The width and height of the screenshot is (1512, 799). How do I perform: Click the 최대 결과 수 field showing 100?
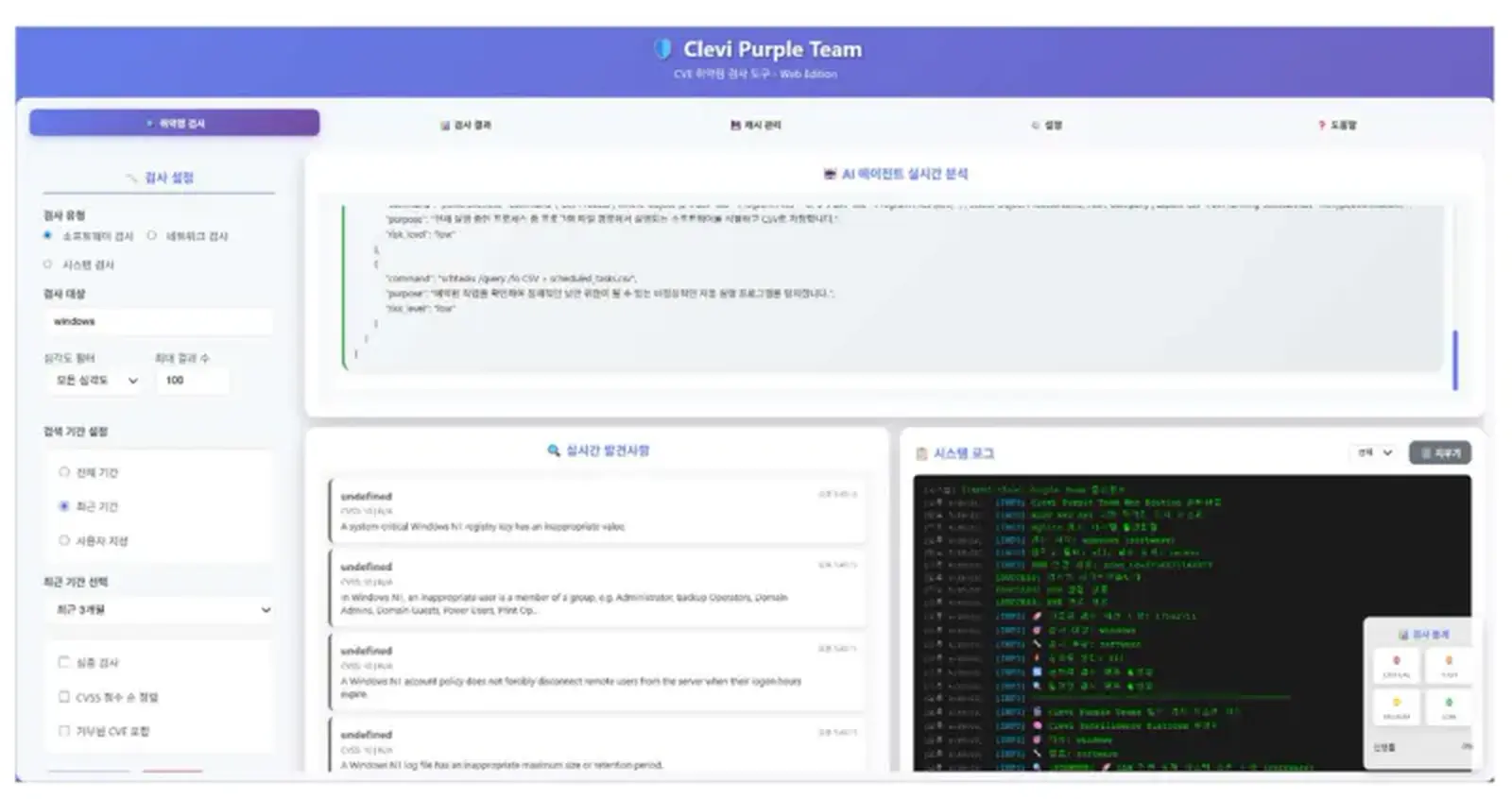[x=194, y=381]
